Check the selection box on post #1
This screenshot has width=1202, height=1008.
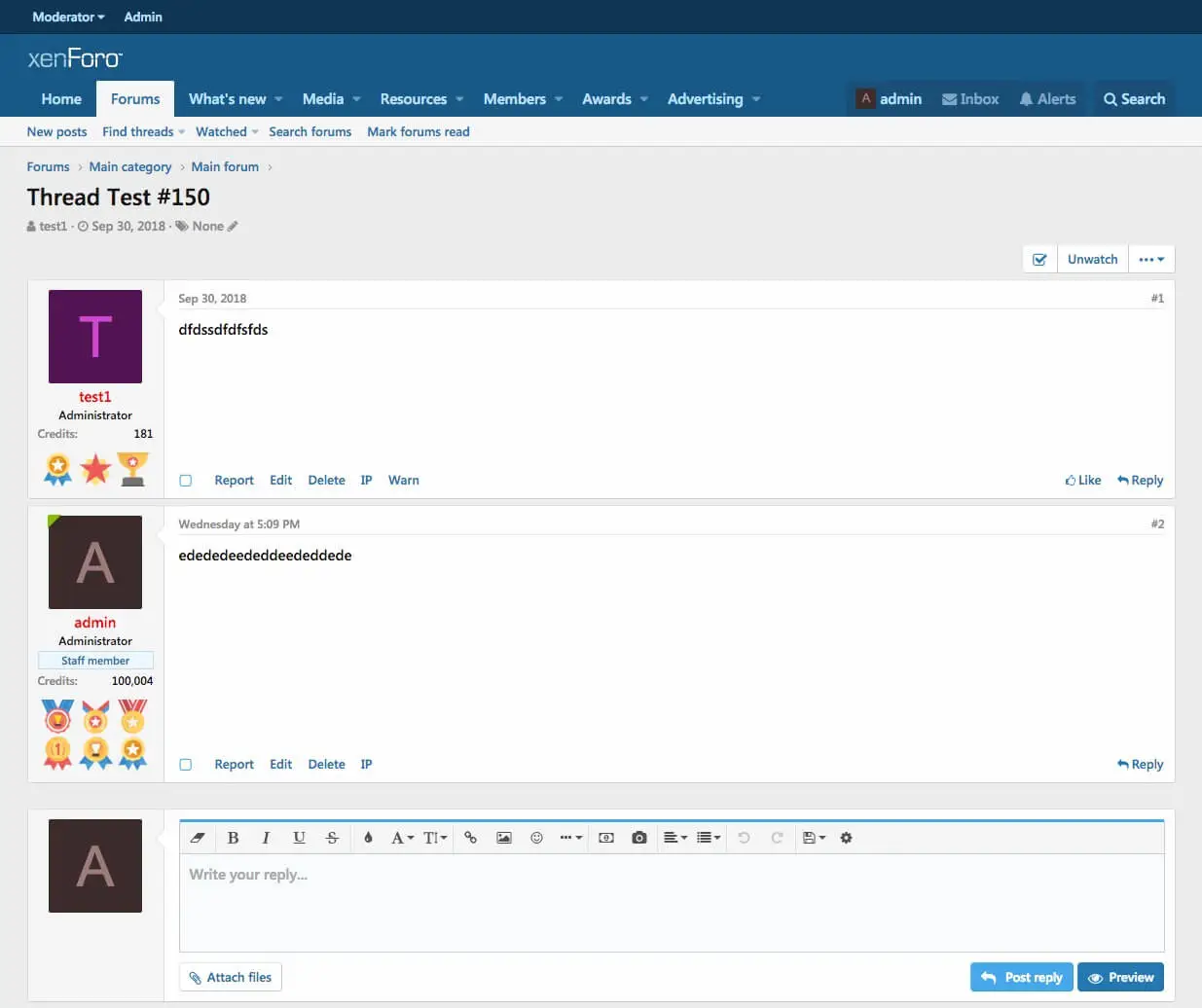tap(186, 481)
